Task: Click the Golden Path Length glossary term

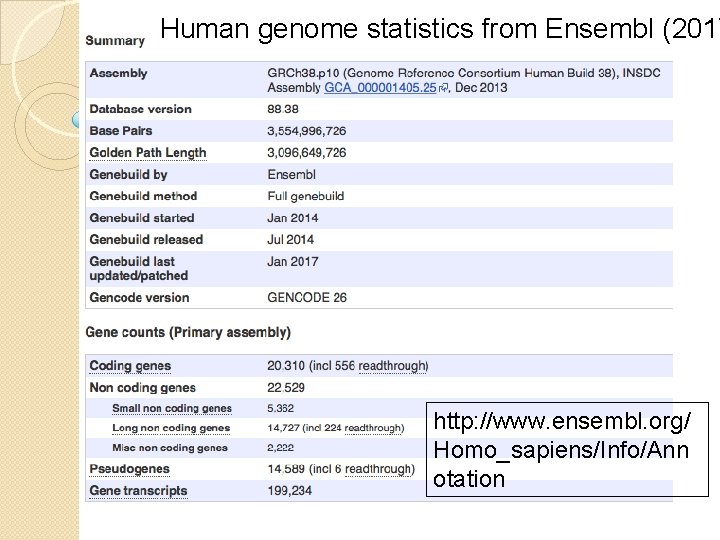Action: click(148, 153)
